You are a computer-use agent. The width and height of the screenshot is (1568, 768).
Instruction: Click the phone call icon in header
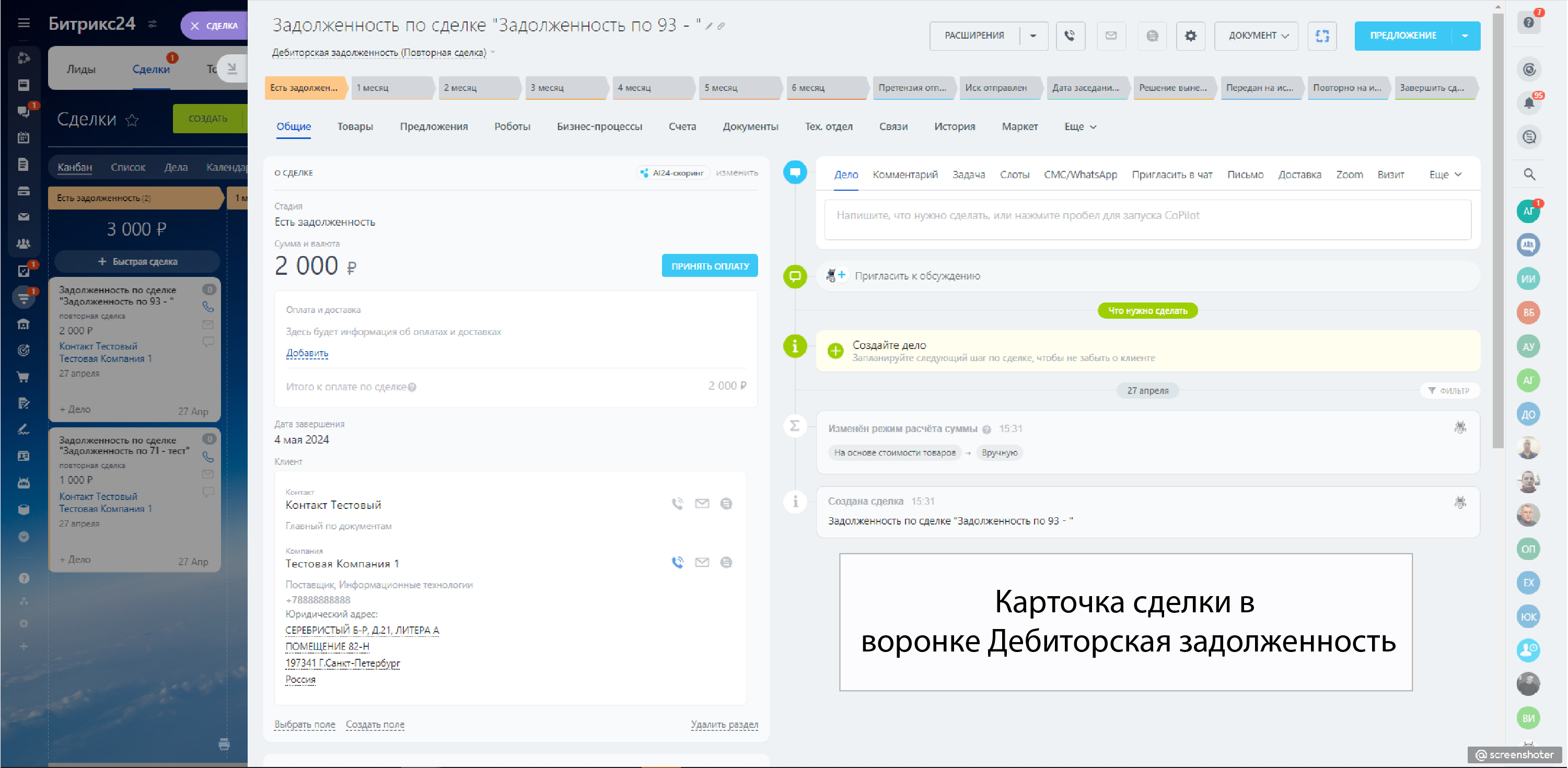[x=1070, y=36]
